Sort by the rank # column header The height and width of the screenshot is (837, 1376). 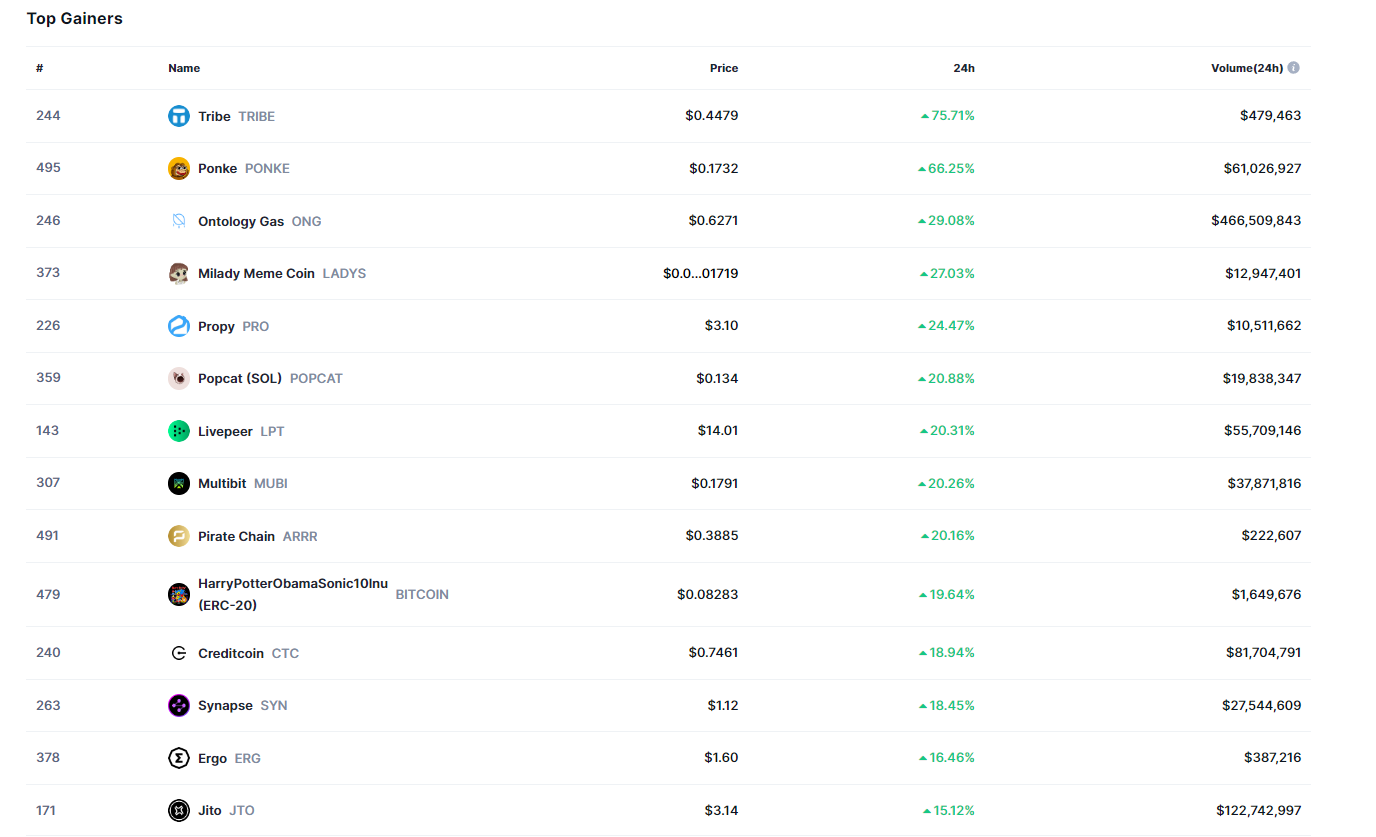coord(39,68)
